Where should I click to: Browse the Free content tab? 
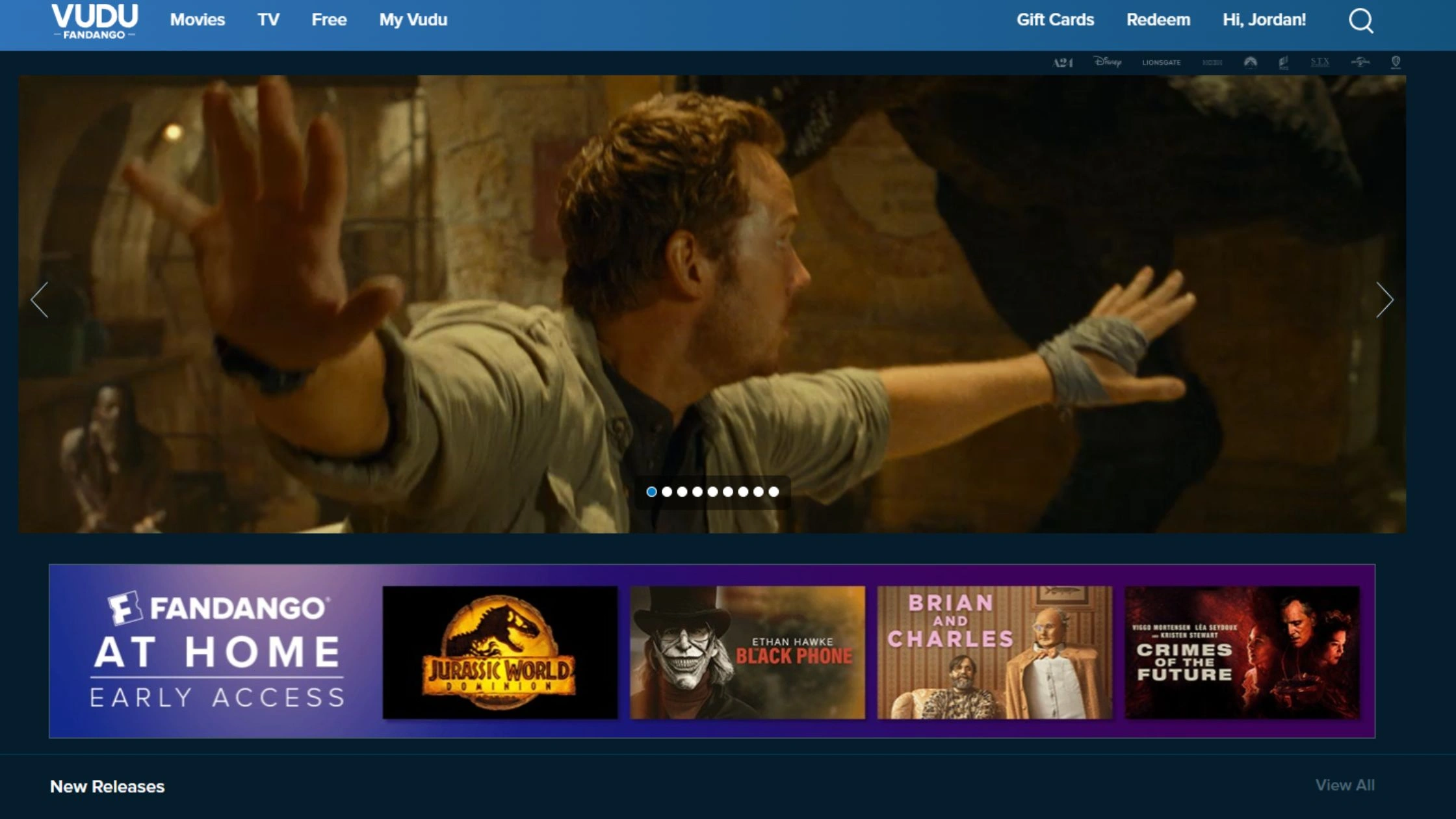329,20
